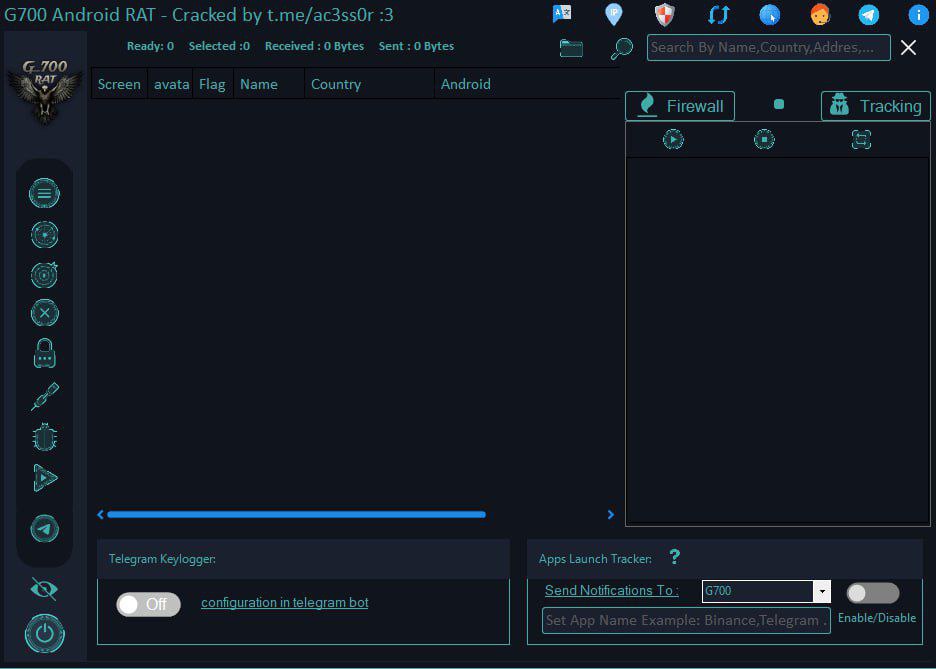Click the Search By Name, Country input field
Viewport: 936px width, 669px height.
click(x=768, y=47)
